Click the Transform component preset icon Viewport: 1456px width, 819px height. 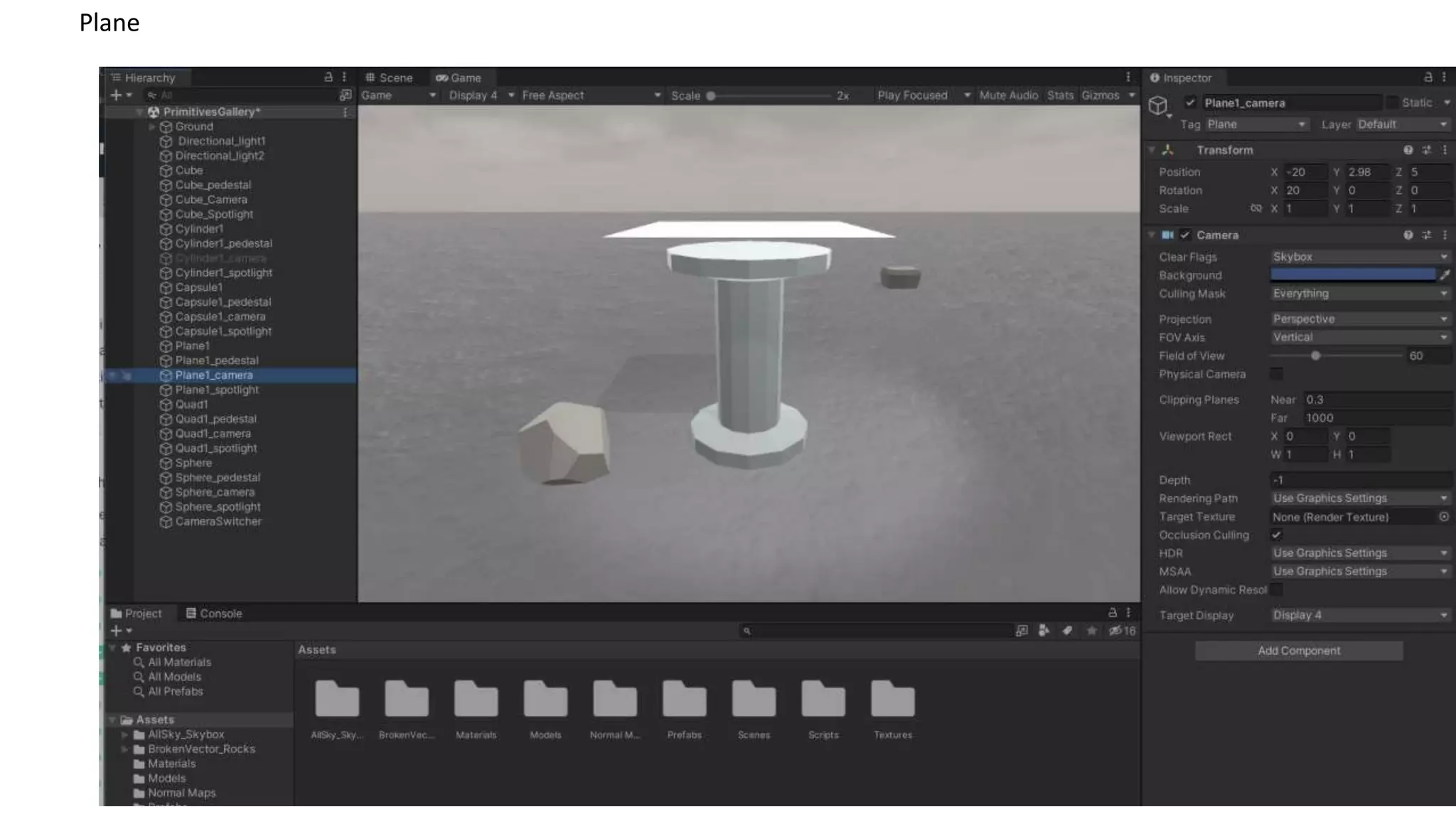point(1426,150)
